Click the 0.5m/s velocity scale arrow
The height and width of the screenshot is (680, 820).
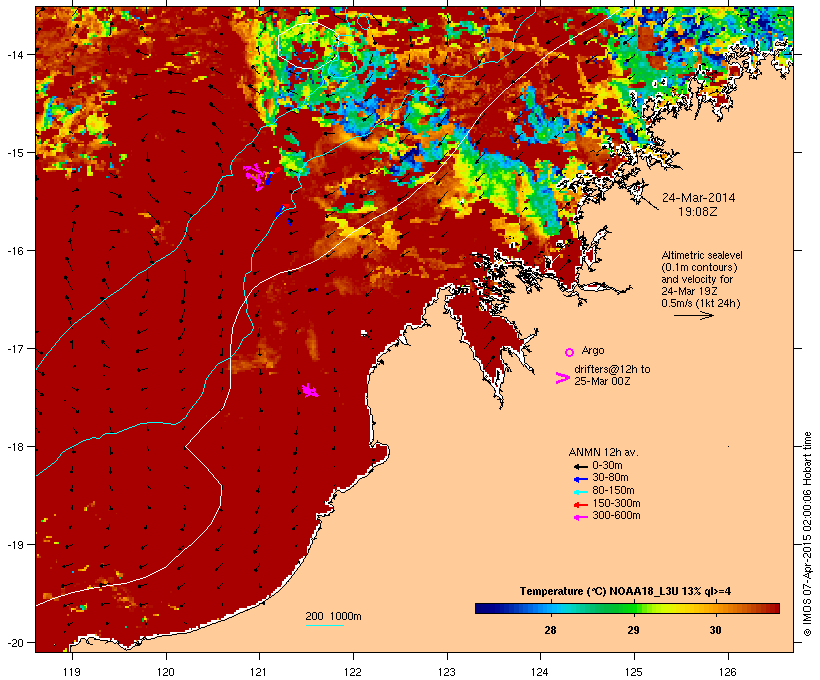click(693, 315)
